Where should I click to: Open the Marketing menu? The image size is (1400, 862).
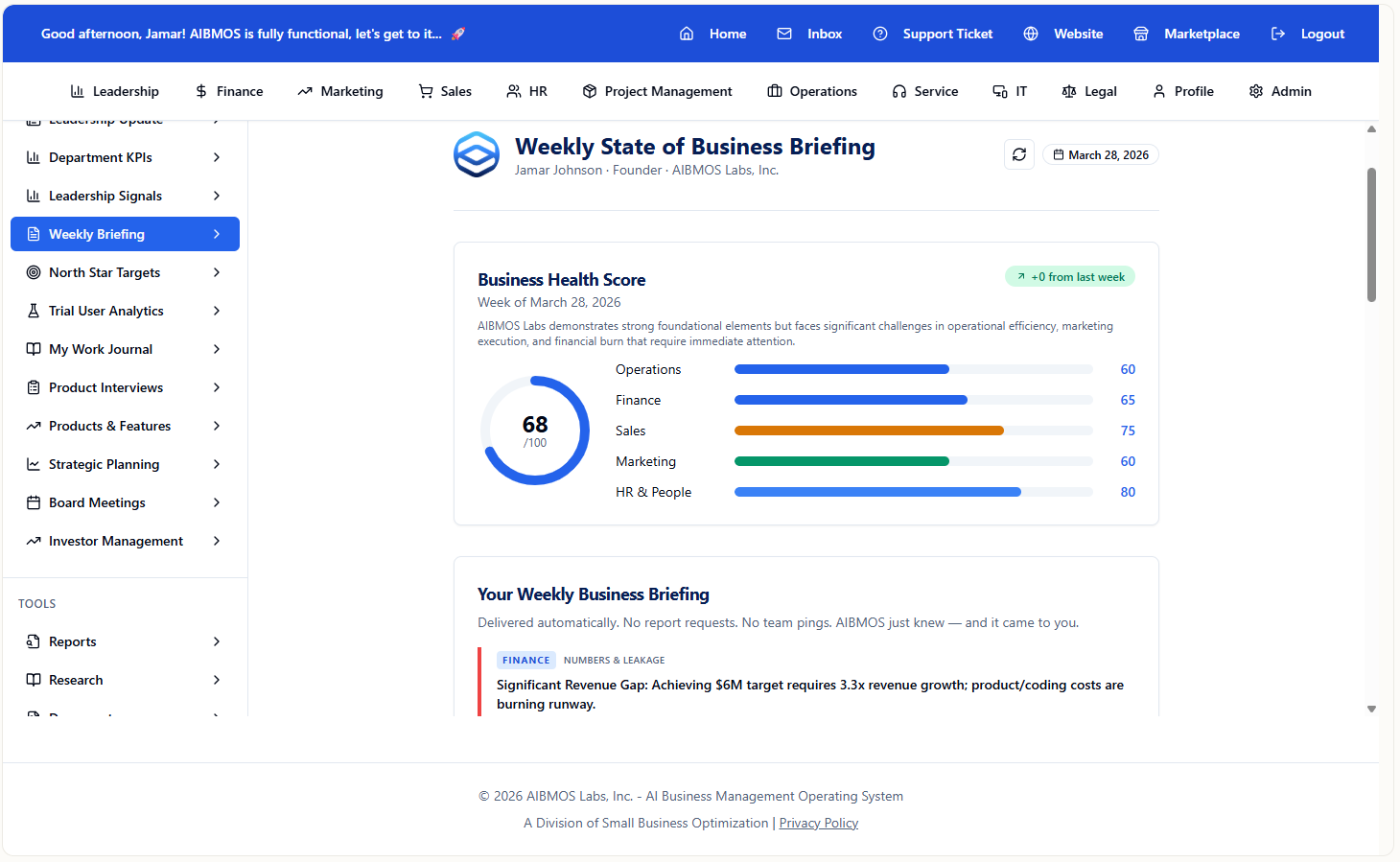[340, 91]
